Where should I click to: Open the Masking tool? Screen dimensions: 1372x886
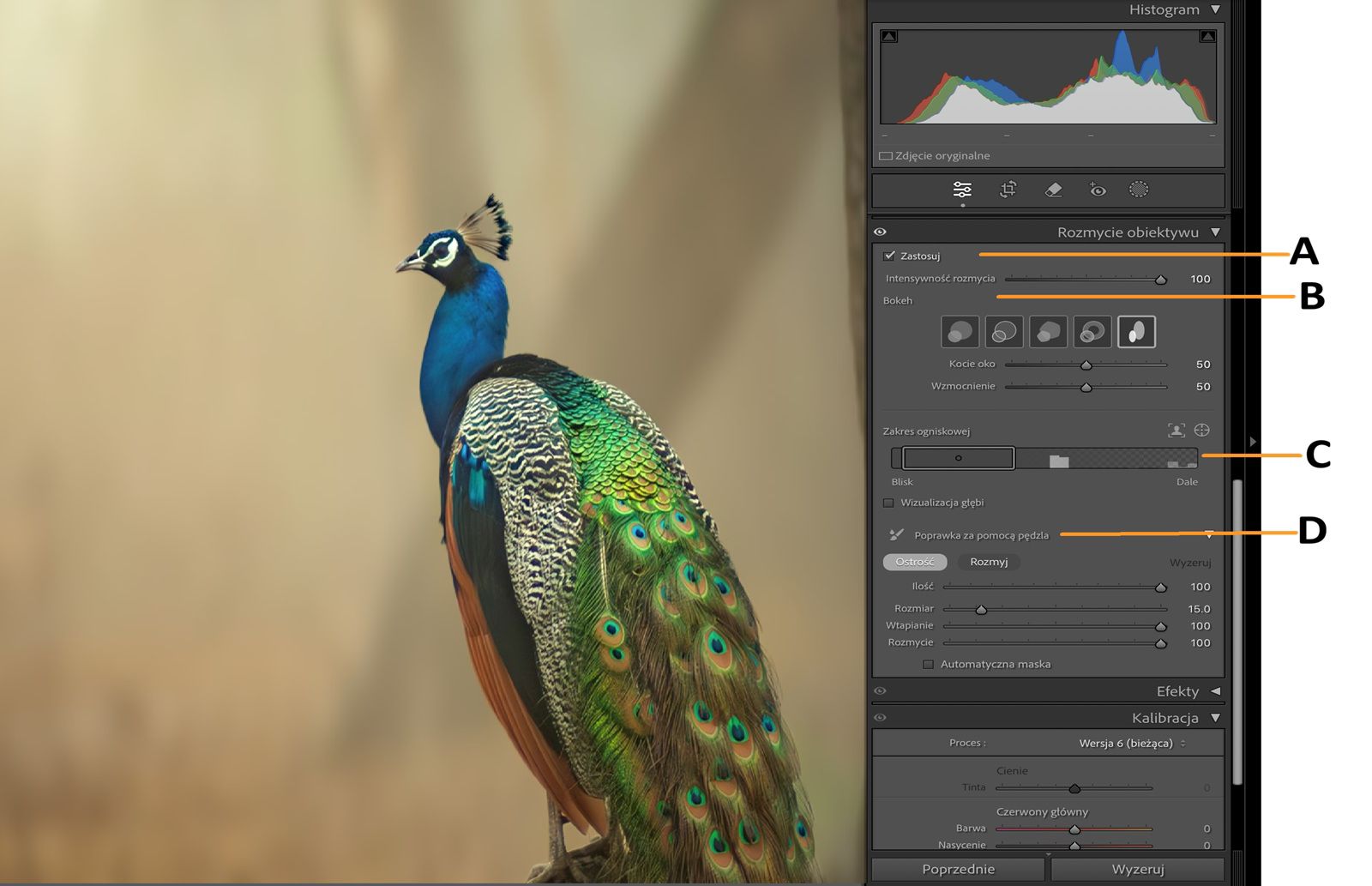[x=1139, y=190]
